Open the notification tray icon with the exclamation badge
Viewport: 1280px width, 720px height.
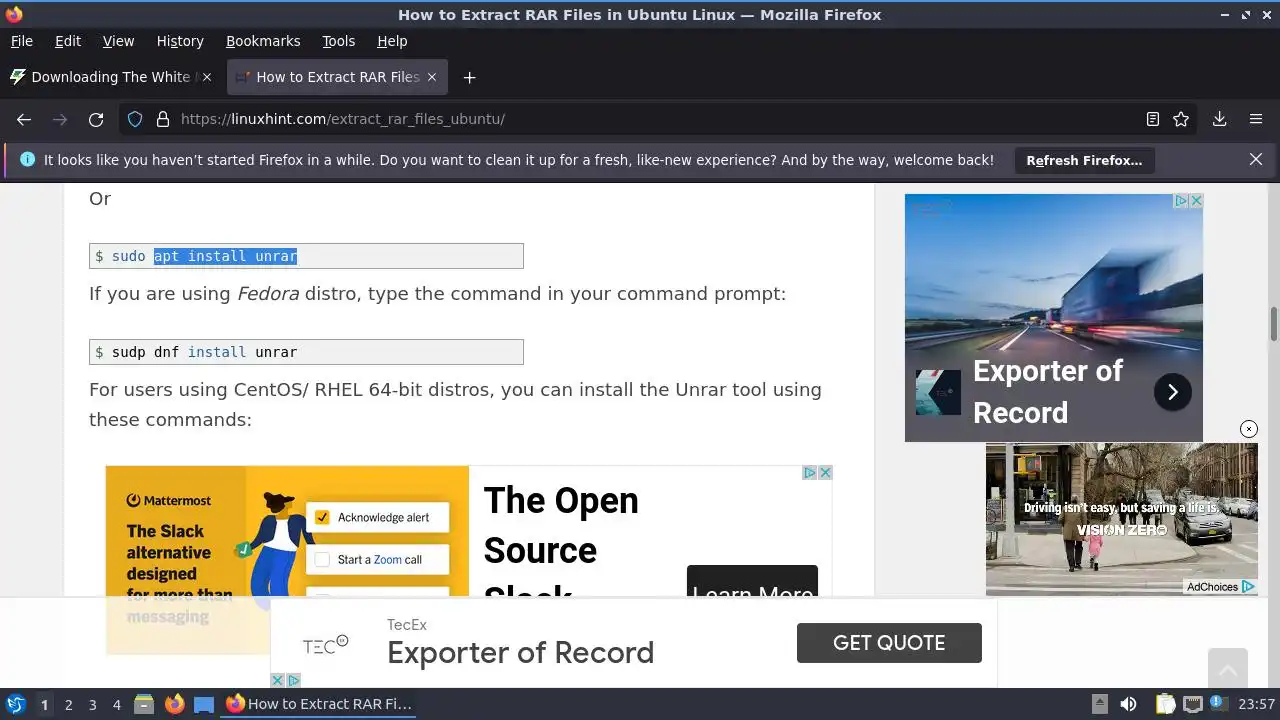pos(1218,704)
